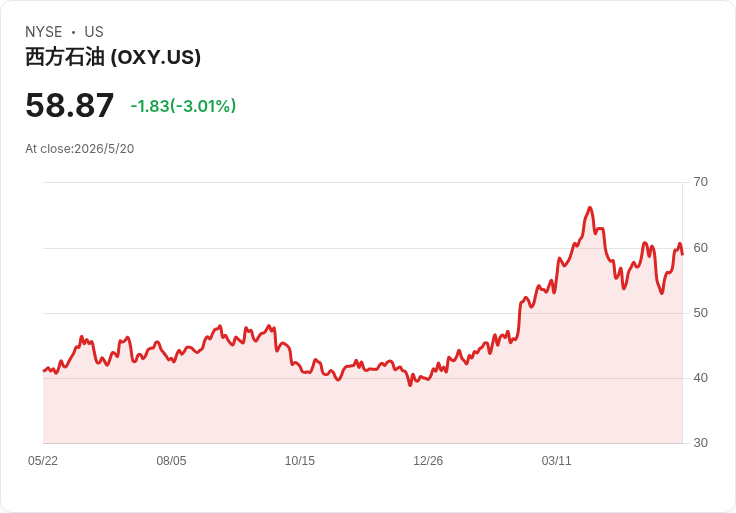Click the 05/22 date axis label
736x513 pixels.
(43, 461)
